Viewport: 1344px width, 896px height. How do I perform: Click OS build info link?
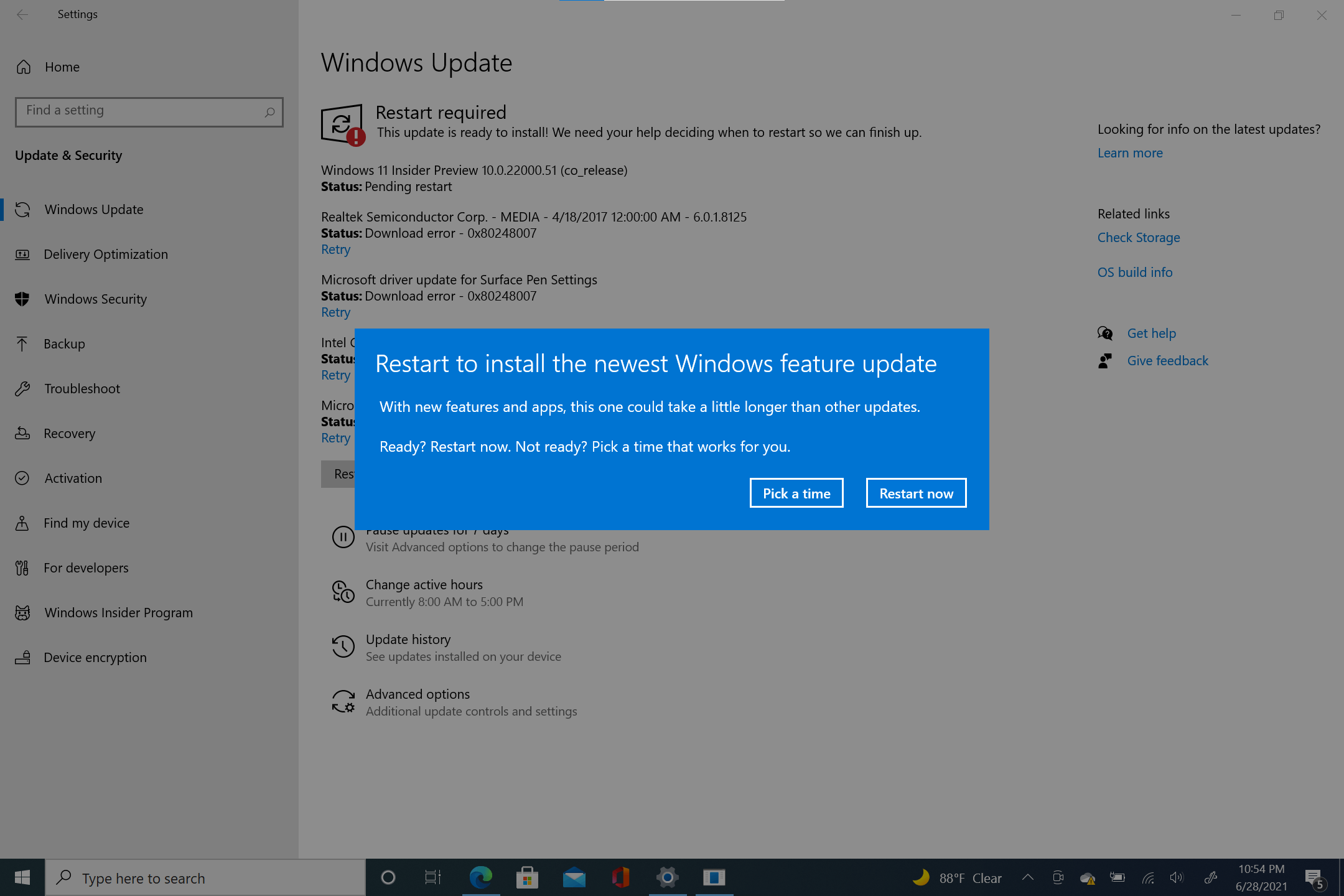1136,271
